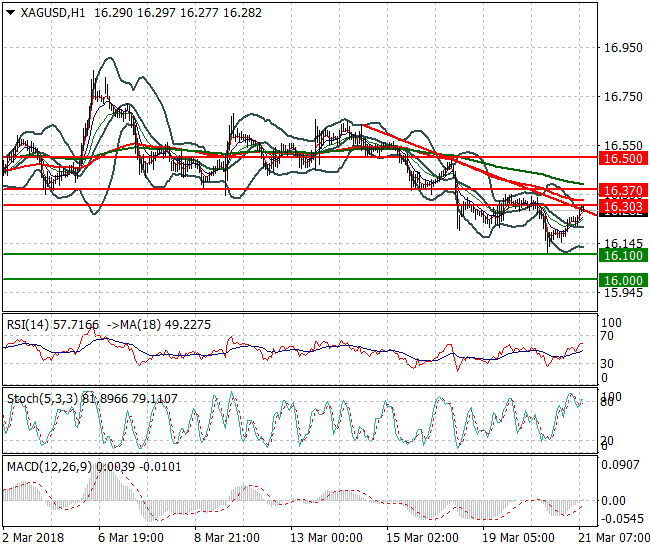650x550 pixels.
Task: Select the XAGUSD,H1 symbol title text
Action: 53,13
